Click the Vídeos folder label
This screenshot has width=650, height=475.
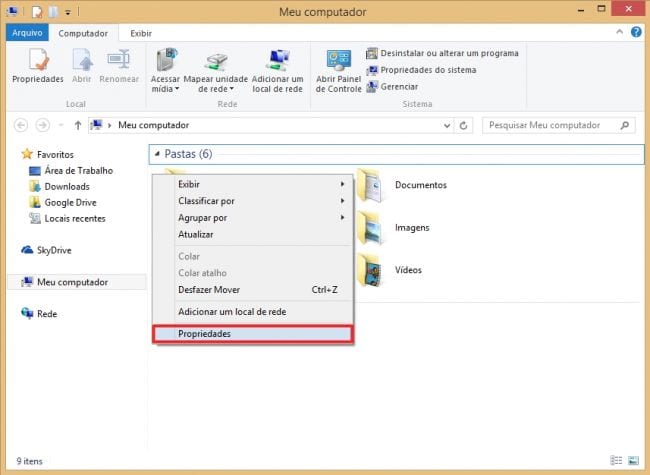click(408, 270)
